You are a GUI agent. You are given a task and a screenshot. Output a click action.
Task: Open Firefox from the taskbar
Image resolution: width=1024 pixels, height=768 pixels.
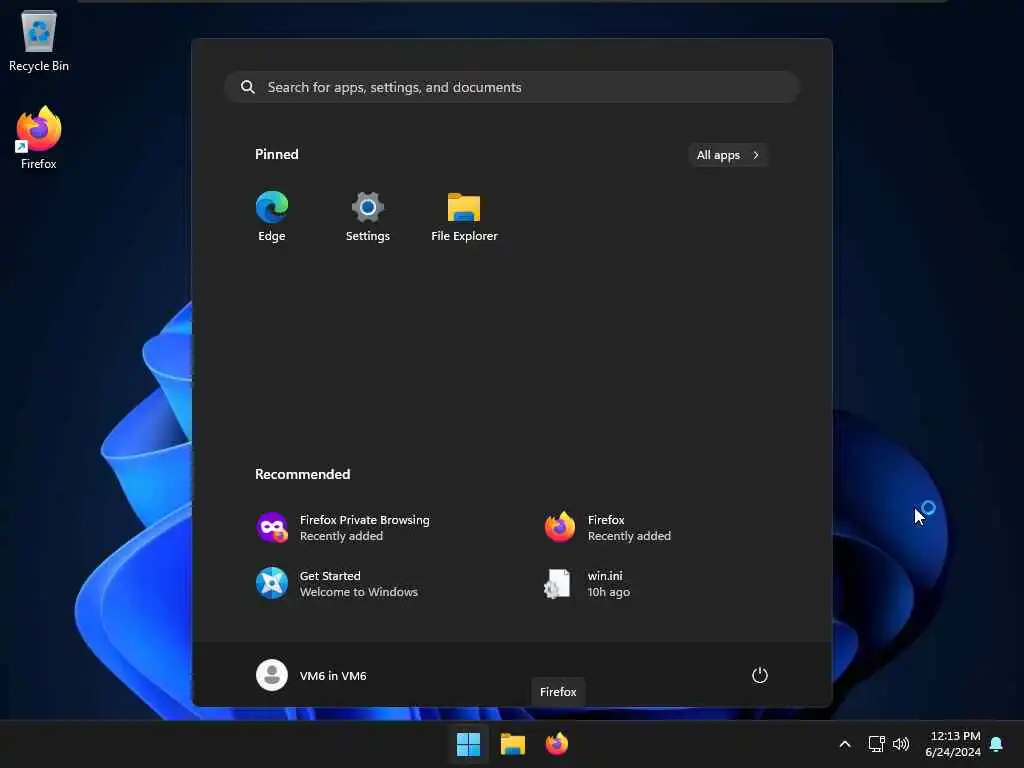[557, 744]
